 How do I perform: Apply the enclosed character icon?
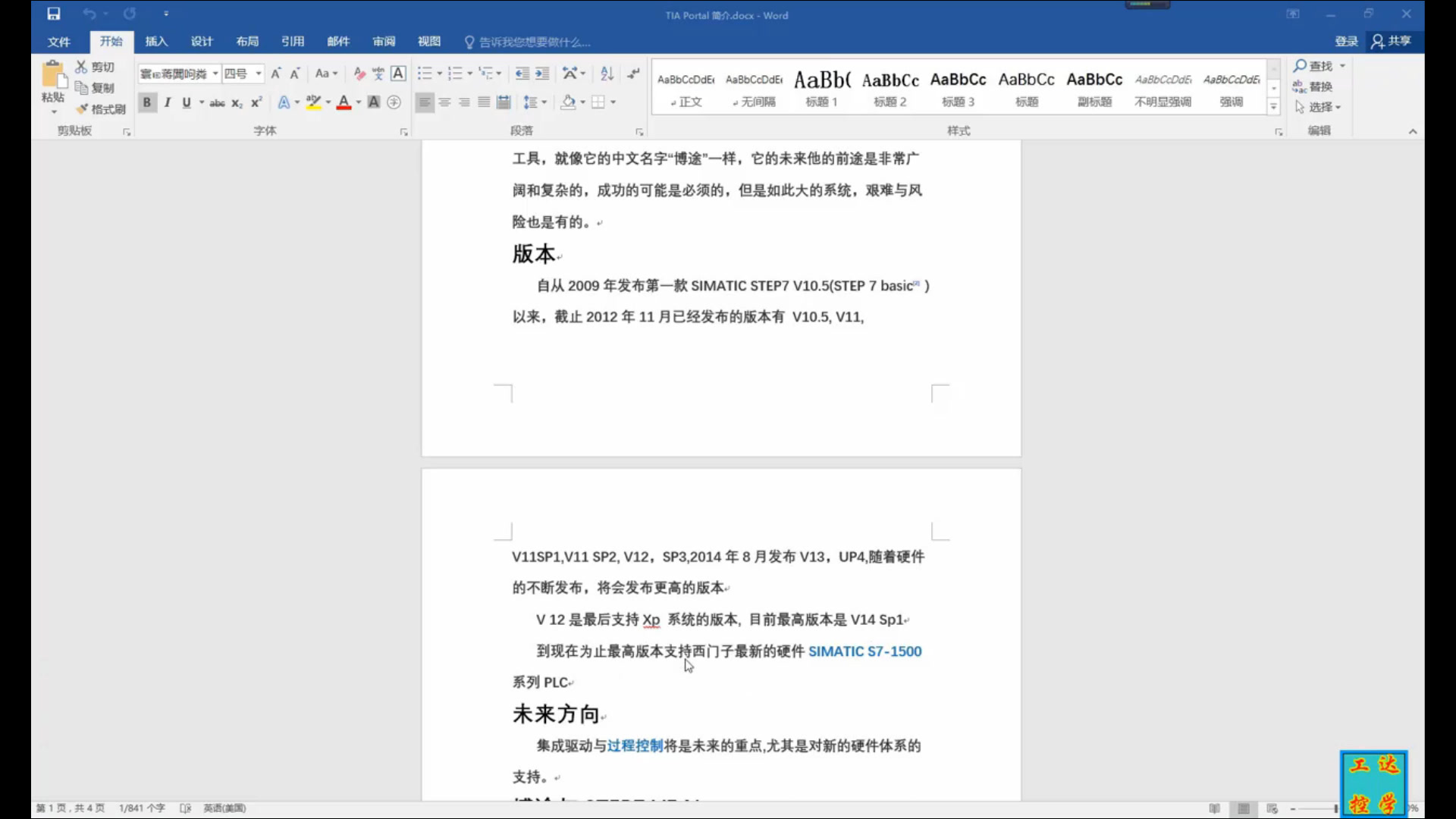394,102
